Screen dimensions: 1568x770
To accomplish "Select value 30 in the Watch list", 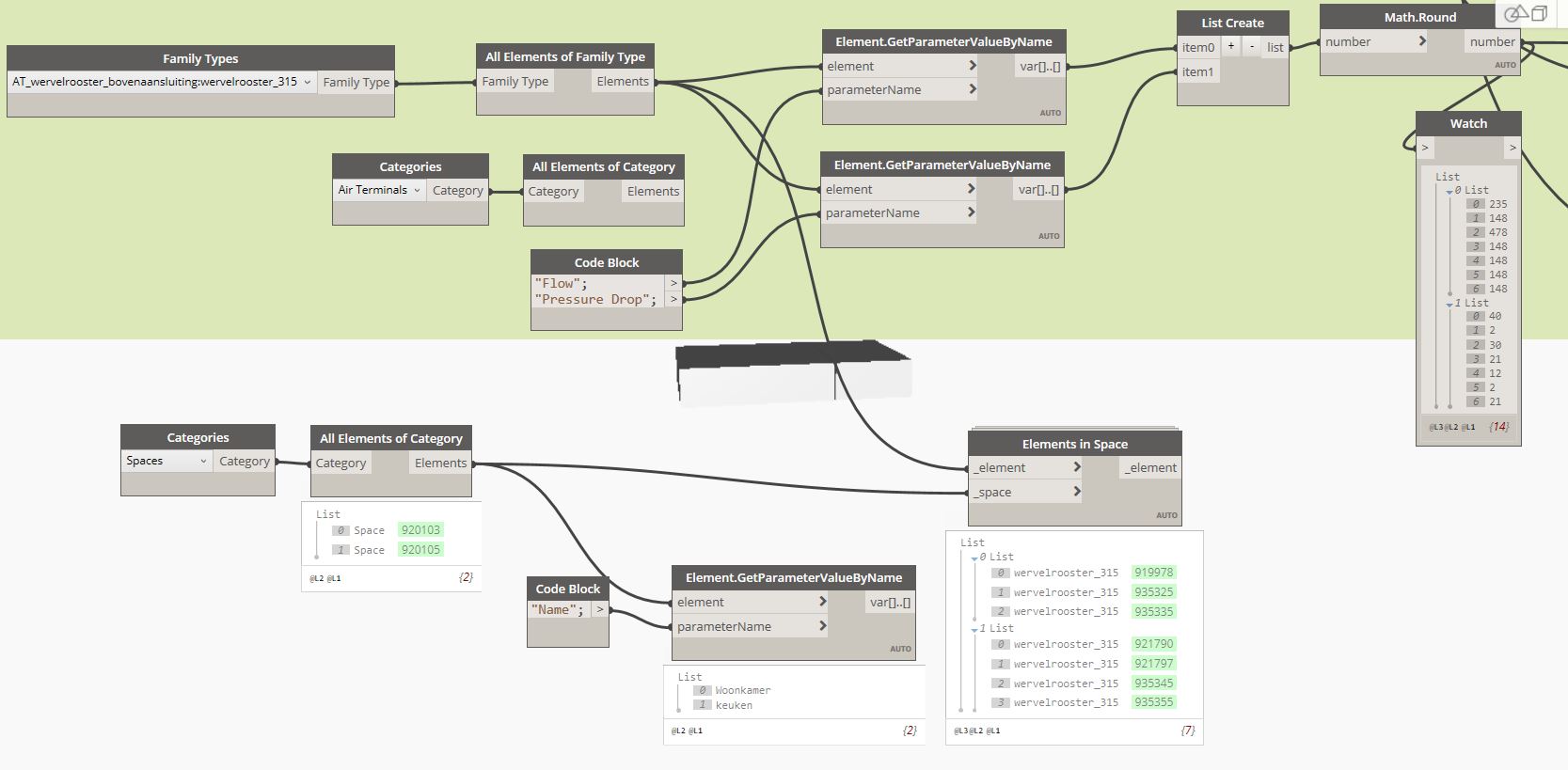I will [1496, 345].
